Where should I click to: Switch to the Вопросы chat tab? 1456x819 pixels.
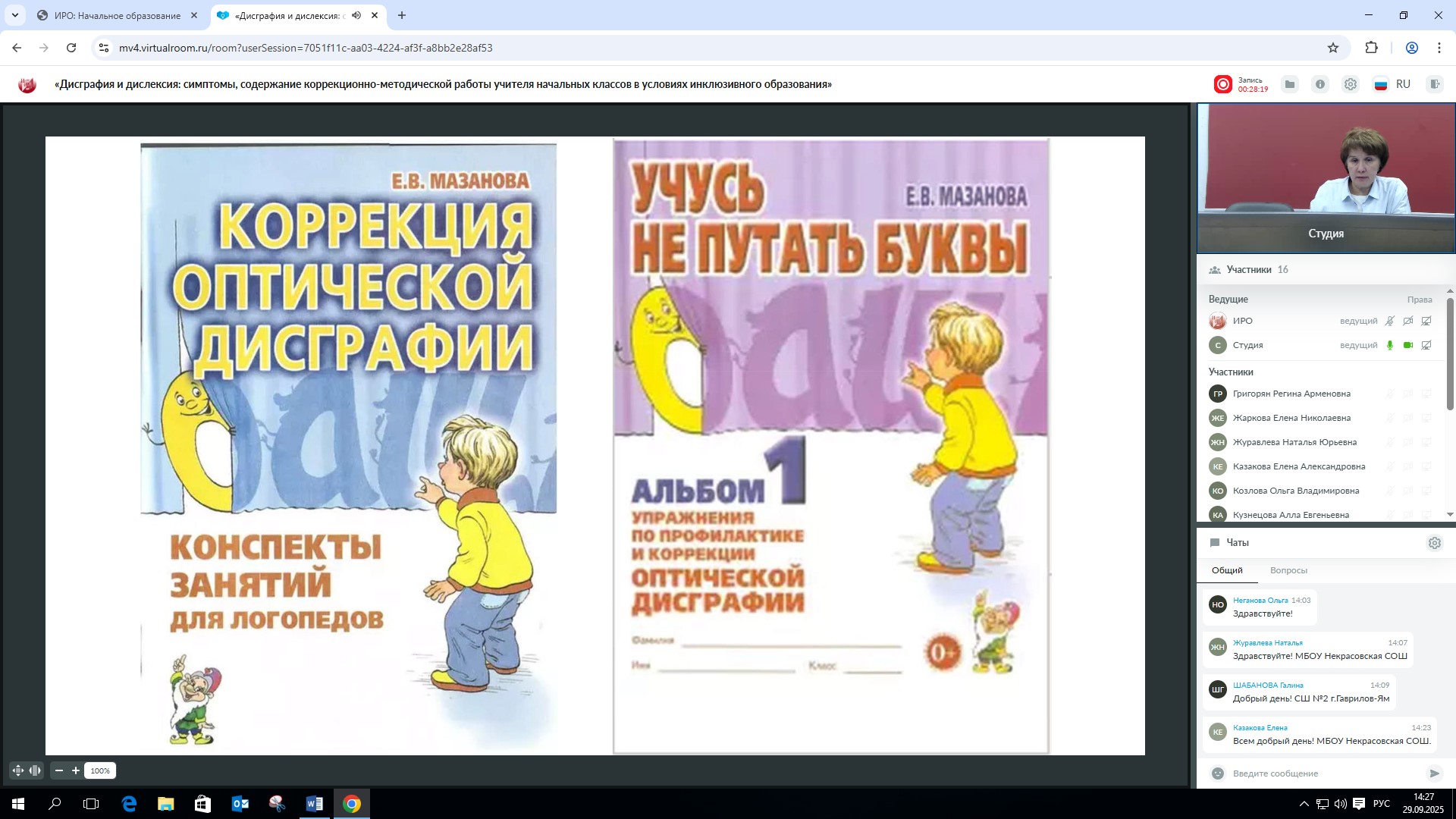[x=1288, y=570]
